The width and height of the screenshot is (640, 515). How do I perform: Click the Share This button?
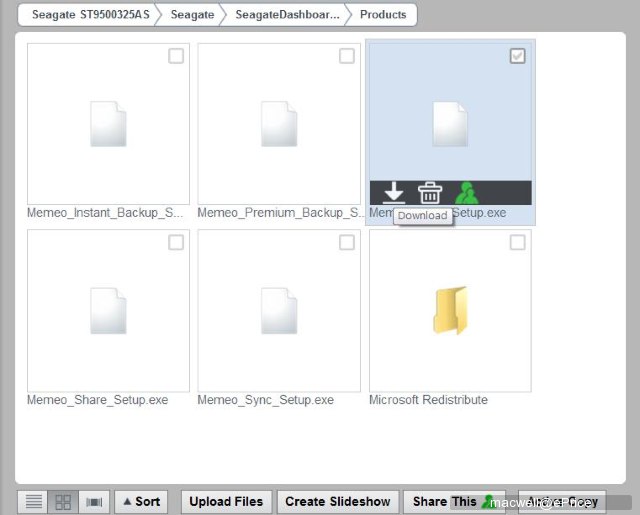[454, 502]
